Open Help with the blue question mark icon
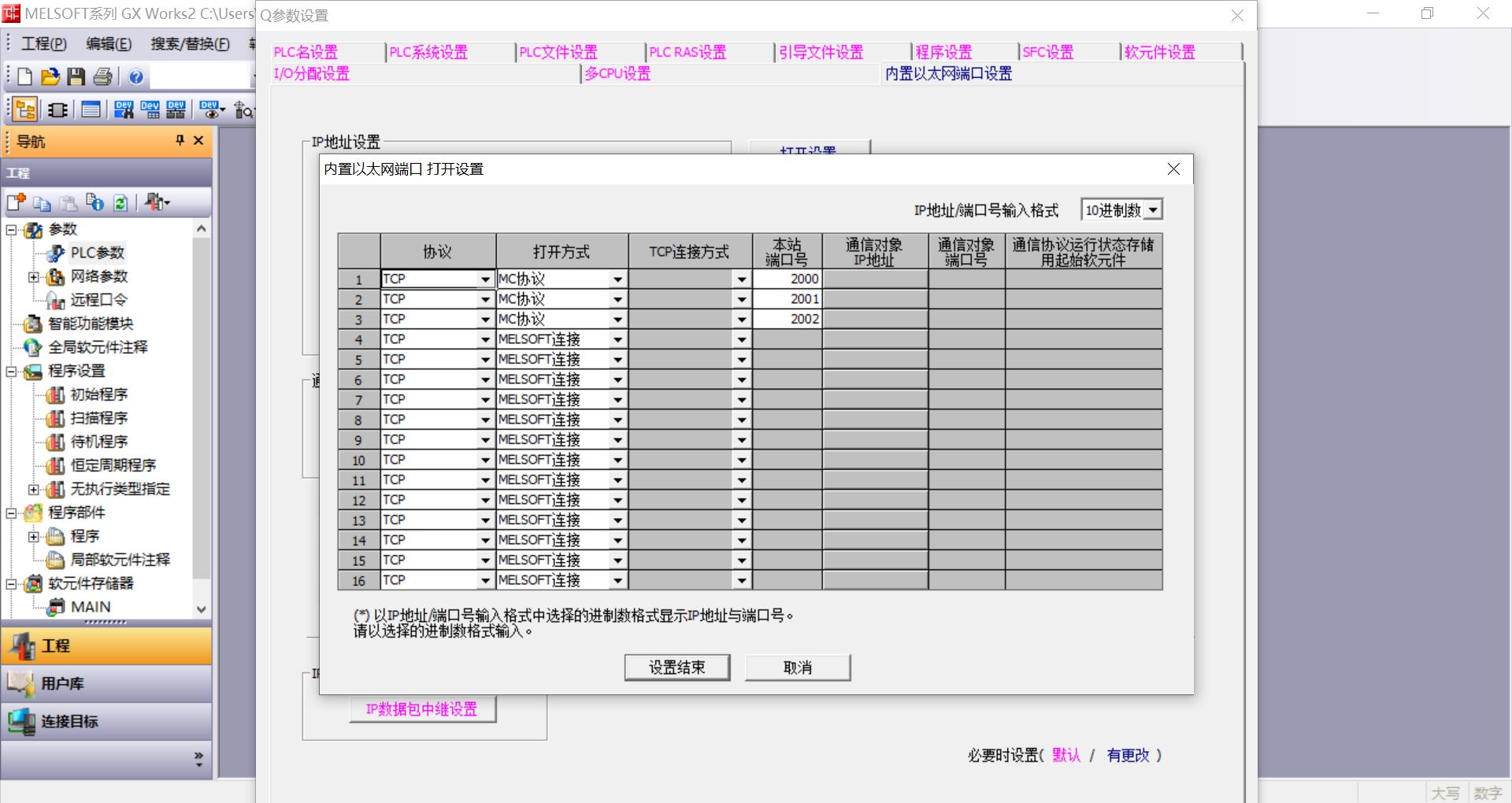1512x803 pixels. 135,76
